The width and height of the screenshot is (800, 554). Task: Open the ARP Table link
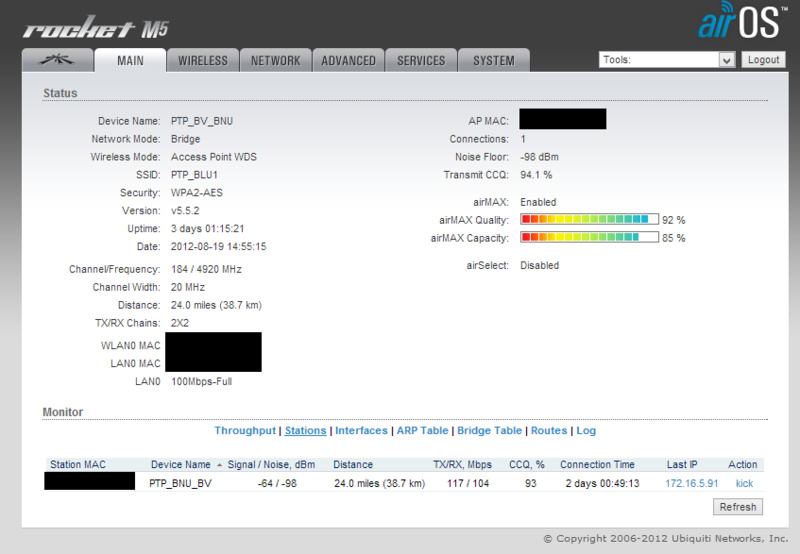click(422, 431)
